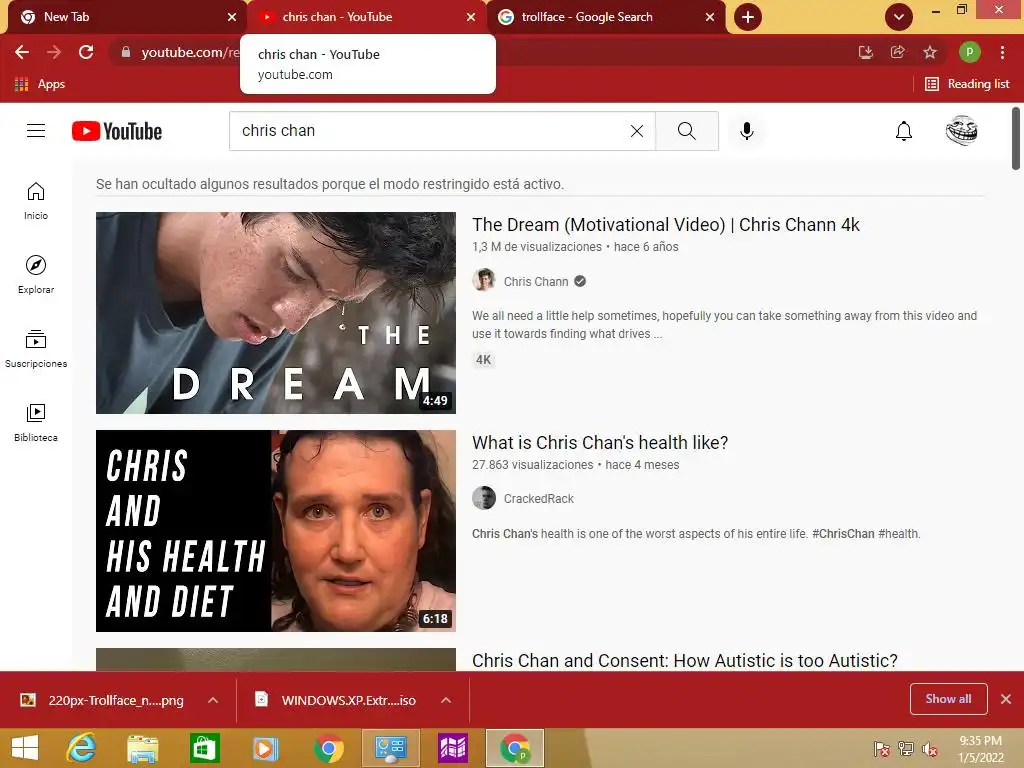Switch to the New Tab tab

[124, 17]
